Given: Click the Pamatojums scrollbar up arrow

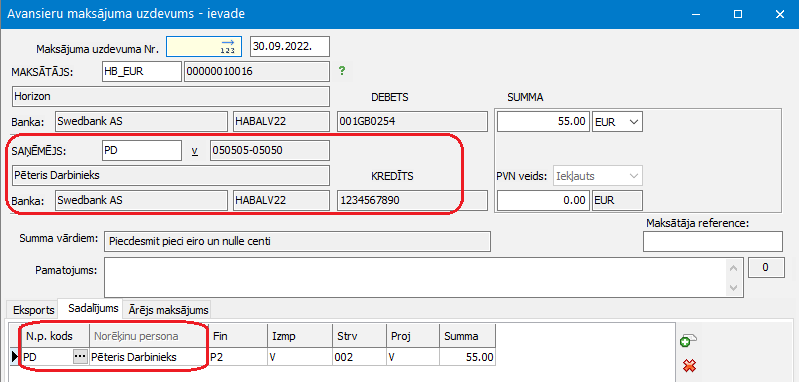Looking at the screenshot, I should point(734,268).
